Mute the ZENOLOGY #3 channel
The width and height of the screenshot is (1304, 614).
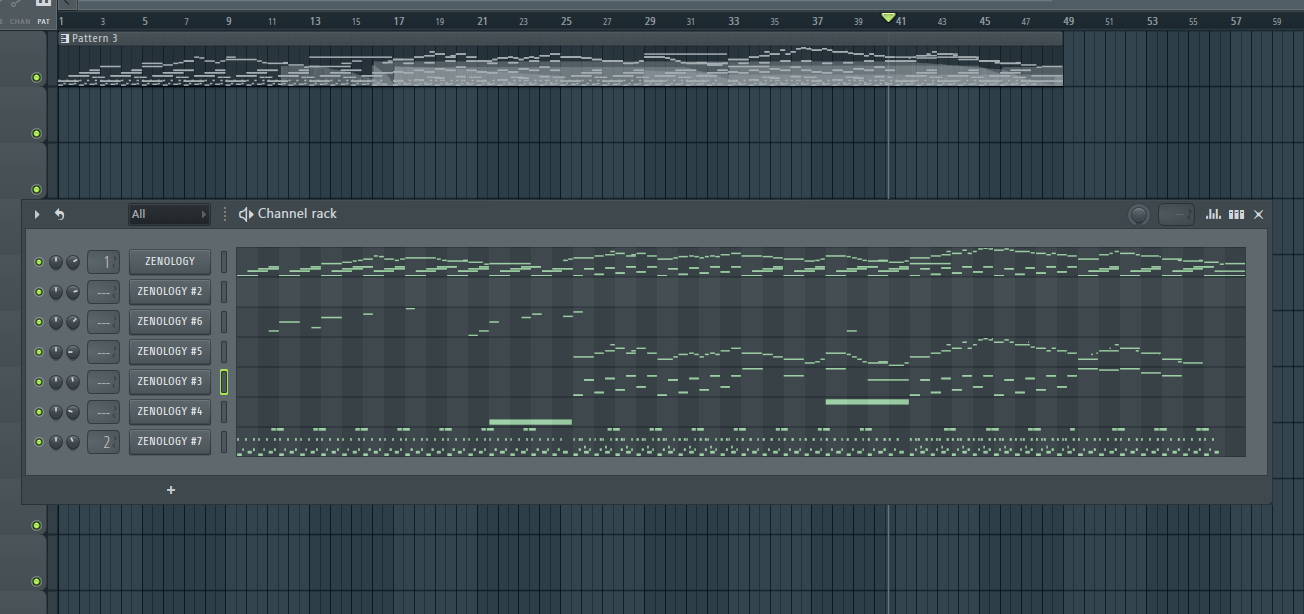coord(39,382)
